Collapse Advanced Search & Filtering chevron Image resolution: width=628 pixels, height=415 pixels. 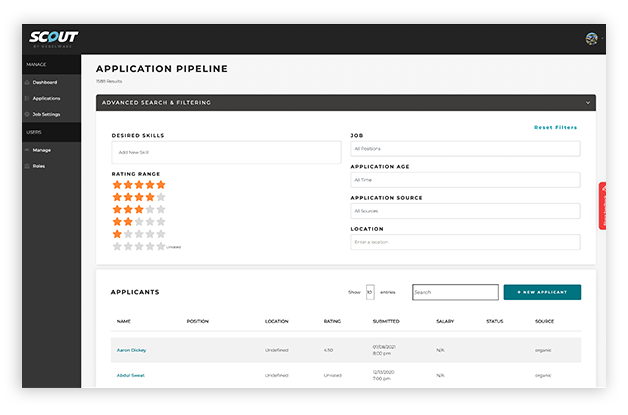click(x=588, y=103)
